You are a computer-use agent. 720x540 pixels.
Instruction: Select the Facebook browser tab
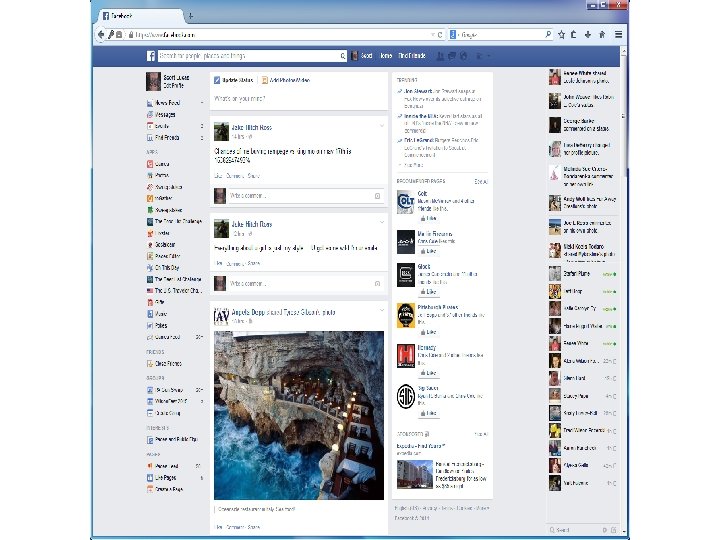point(141,16)
